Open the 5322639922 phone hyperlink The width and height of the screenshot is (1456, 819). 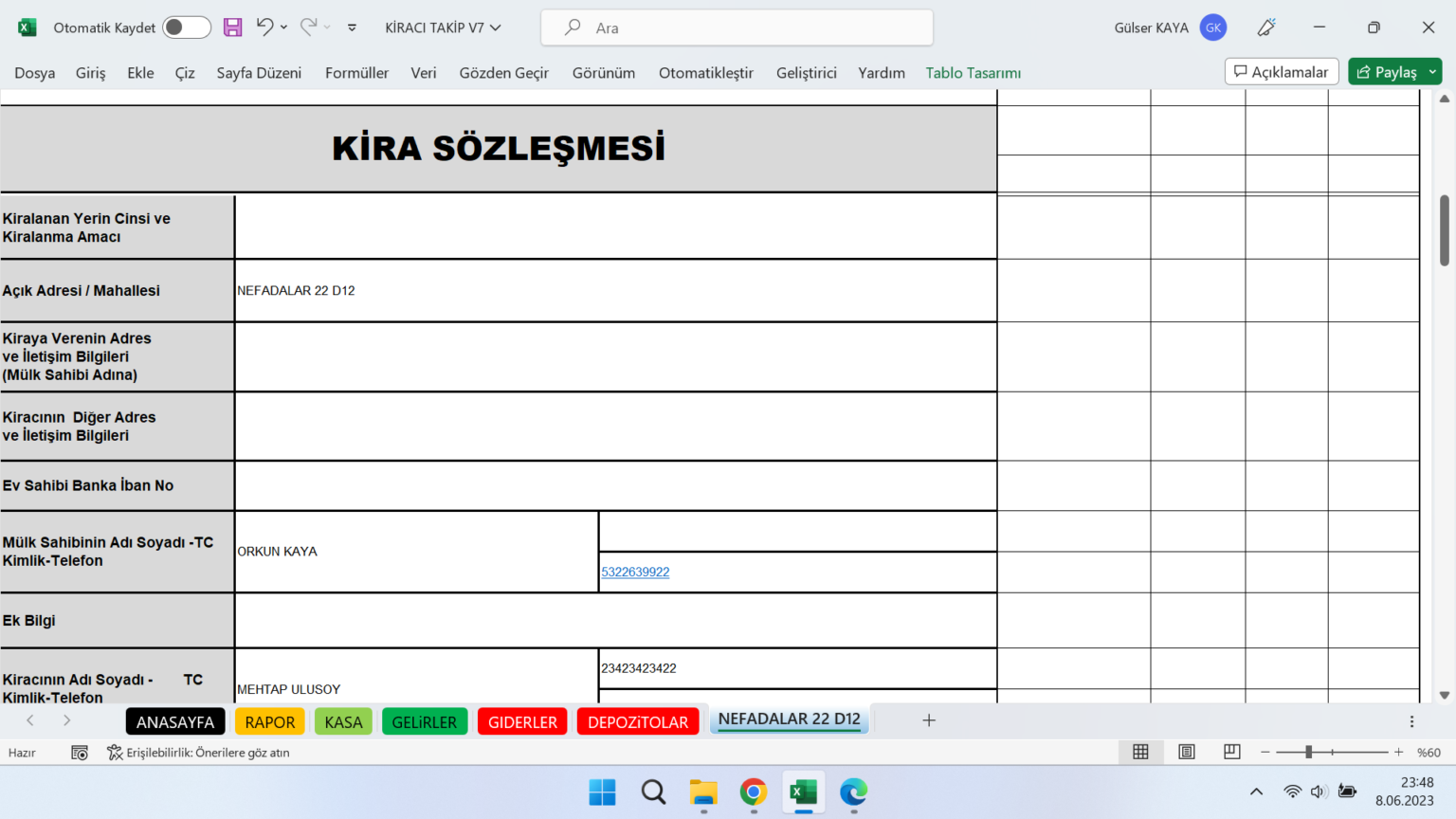point(635,572)
